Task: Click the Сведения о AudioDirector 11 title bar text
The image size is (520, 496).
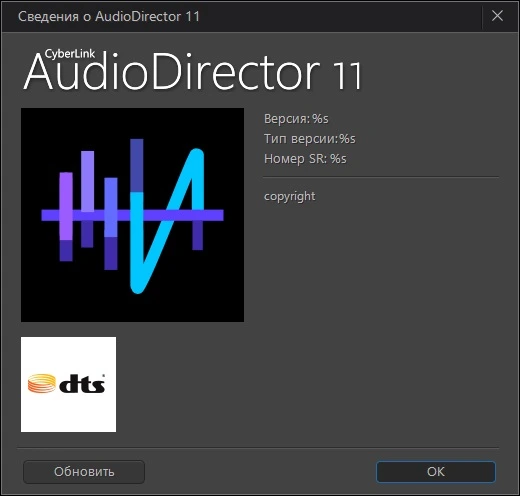Action: pos(109,16)
